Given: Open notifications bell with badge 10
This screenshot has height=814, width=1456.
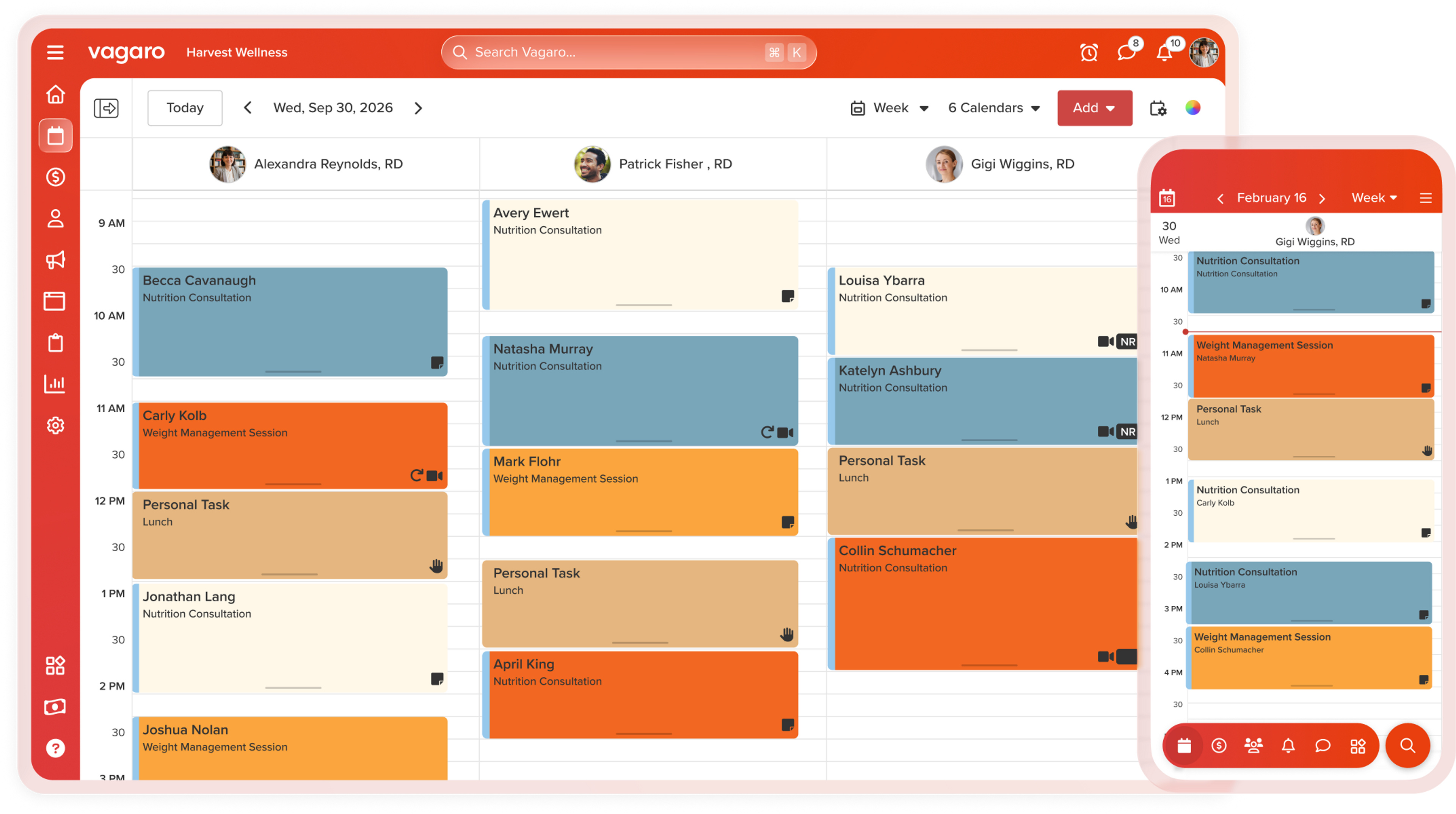Looking at the screenshot, I should [1165, 53].
